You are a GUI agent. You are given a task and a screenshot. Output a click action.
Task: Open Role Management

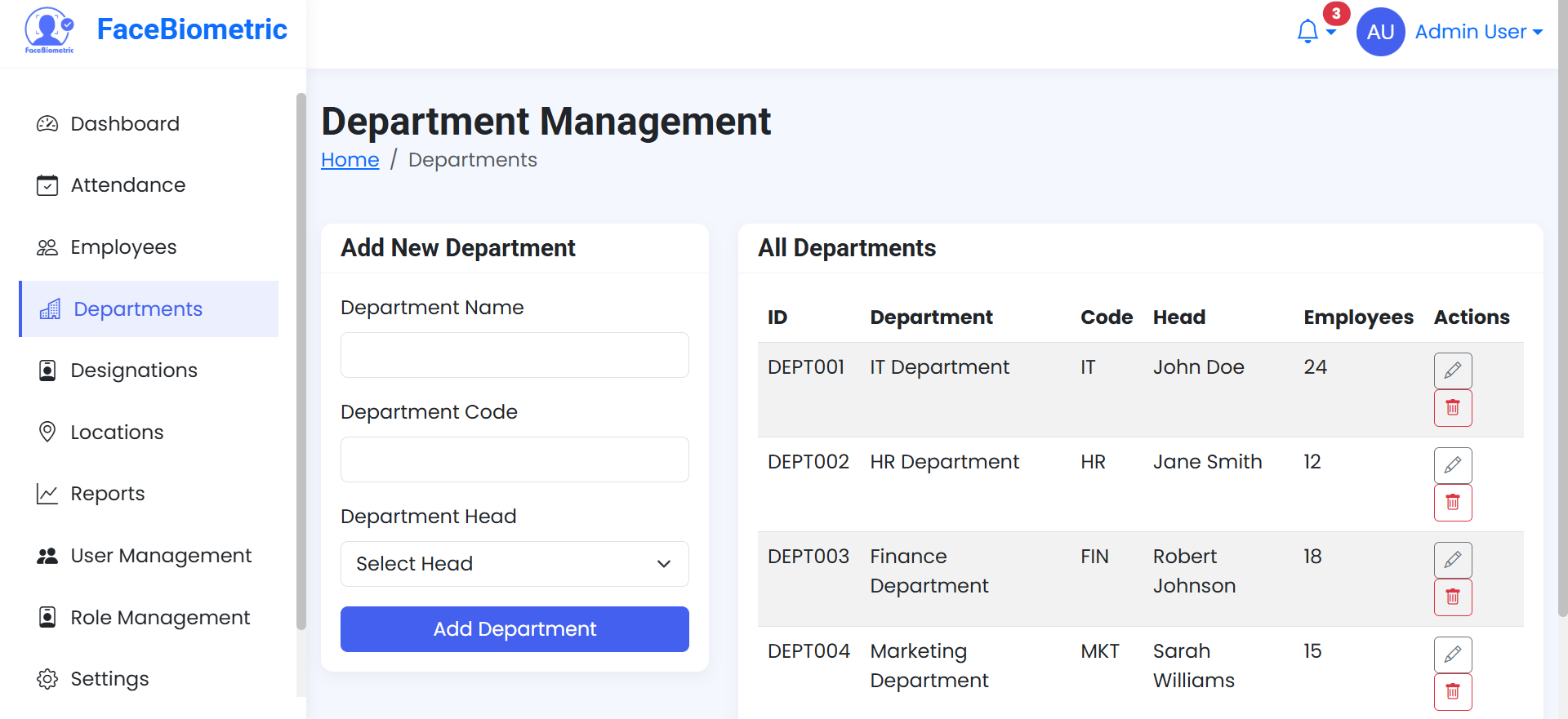[149, 618]
